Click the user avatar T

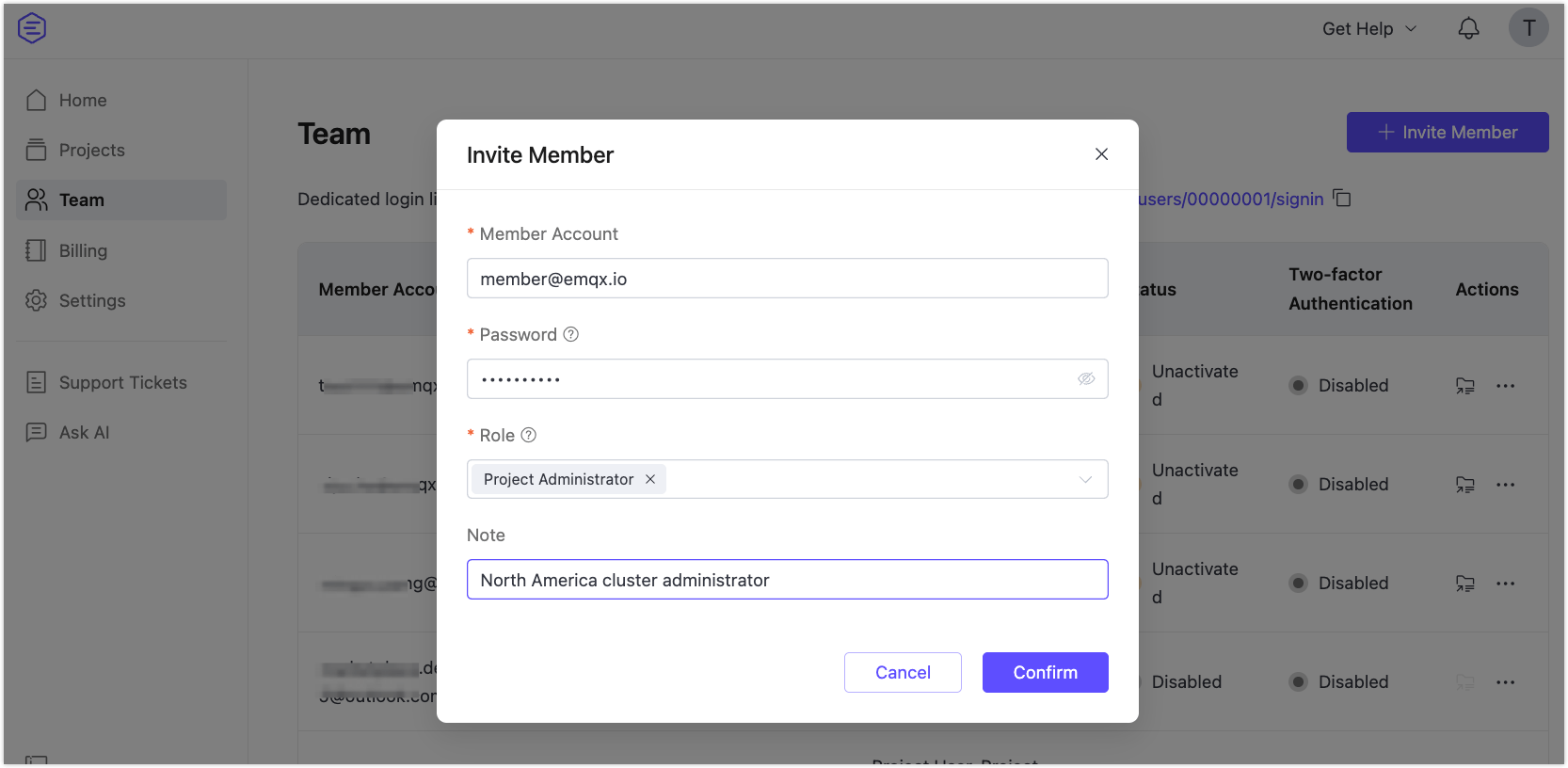tap(1528, 28)
